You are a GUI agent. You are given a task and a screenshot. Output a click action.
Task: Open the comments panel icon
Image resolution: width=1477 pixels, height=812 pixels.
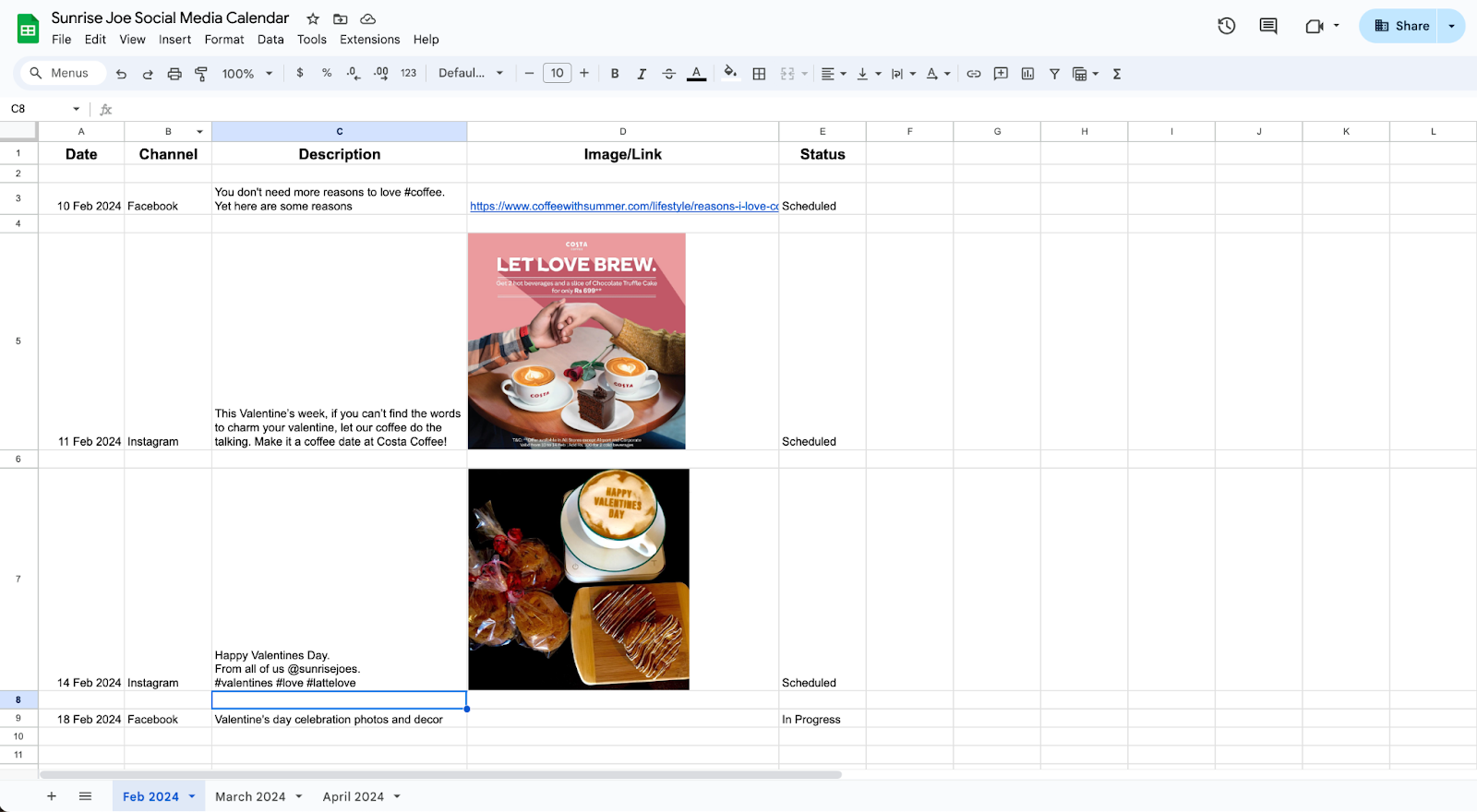pyautogui.click(x=1268, y=26)
